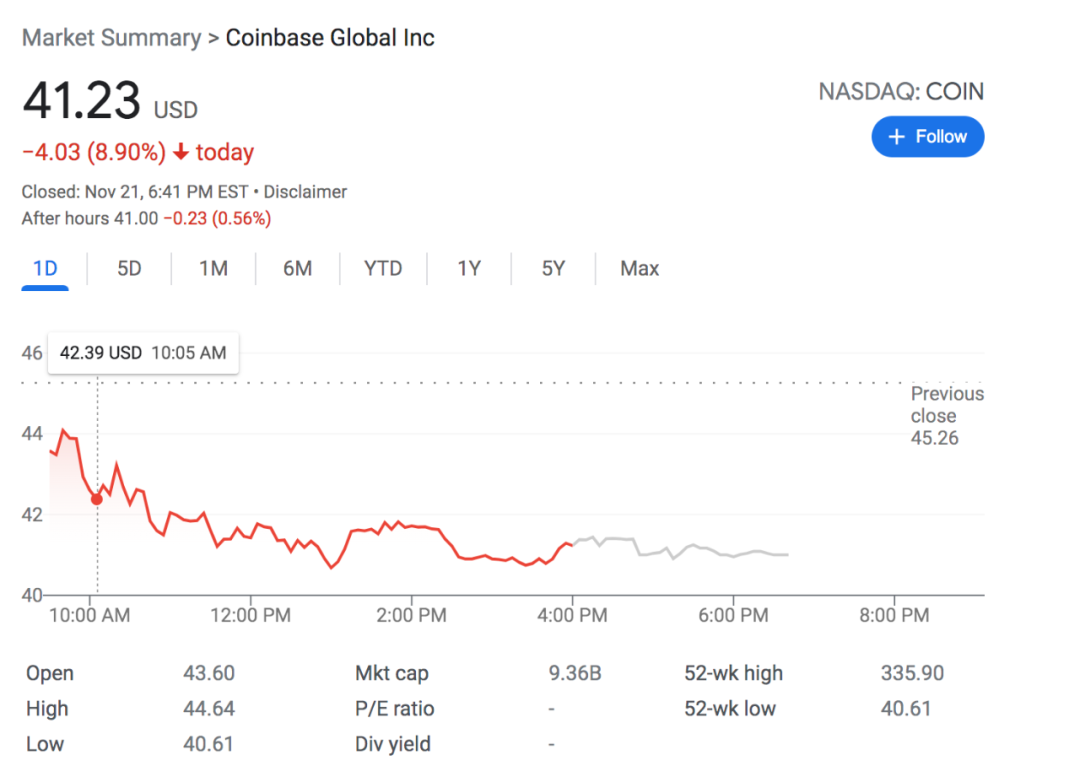Screen dimensions: 1080x766
Task: Open the Market Summary breadcrumb link
Action: pos(111,38)
